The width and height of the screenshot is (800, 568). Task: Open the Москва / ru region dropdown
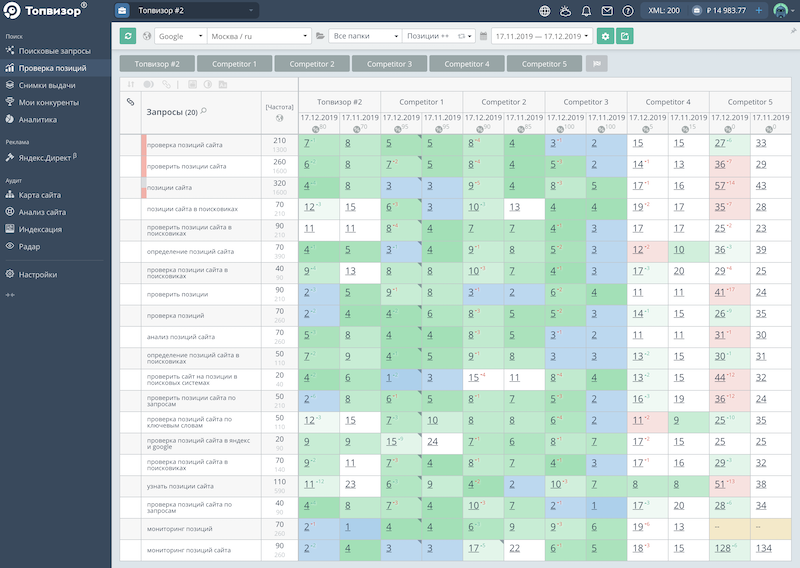point(259,36)
